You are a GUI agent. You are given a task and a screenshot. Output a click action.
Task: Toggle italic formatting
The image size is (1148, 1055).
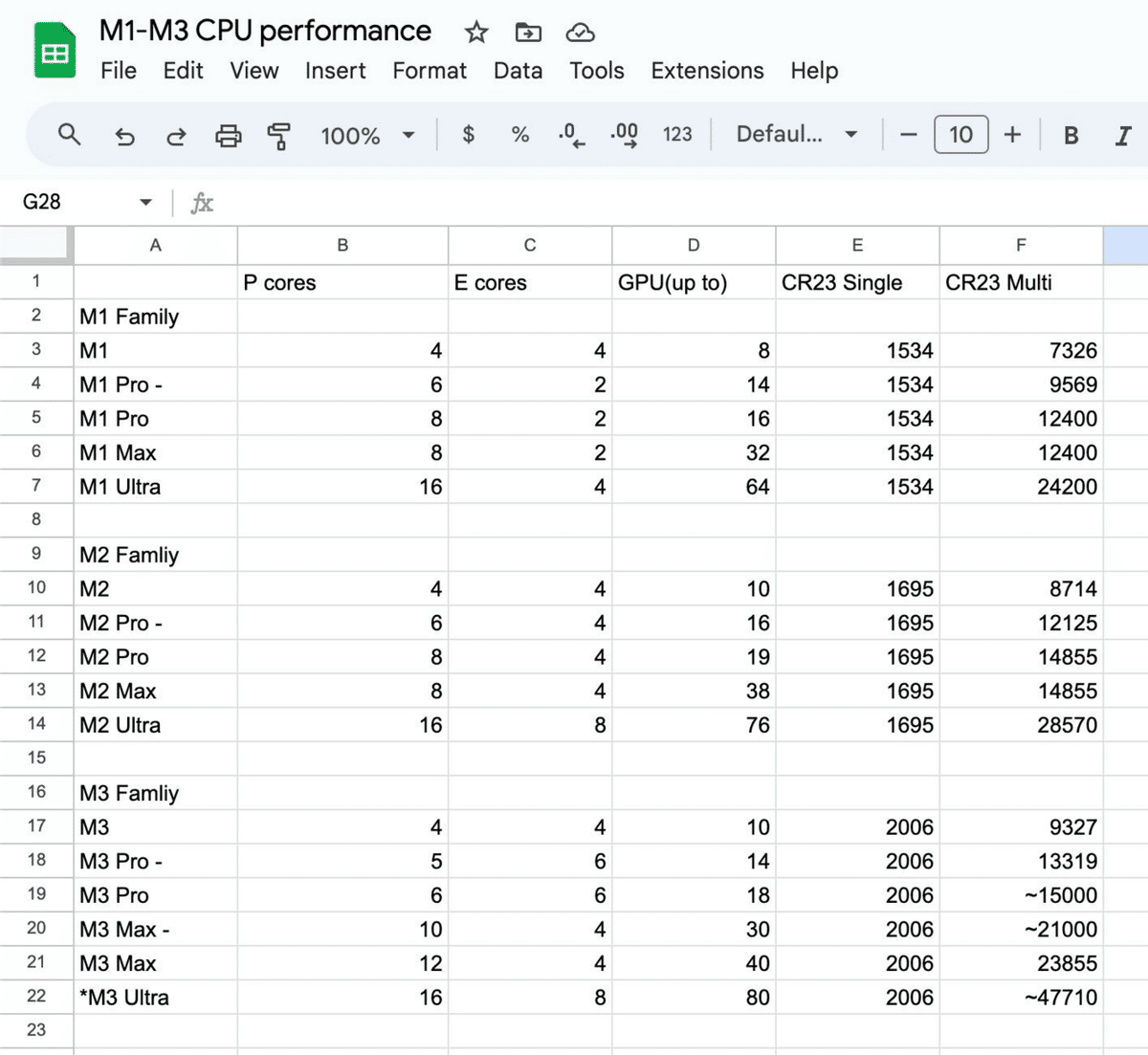[1123, 136]
